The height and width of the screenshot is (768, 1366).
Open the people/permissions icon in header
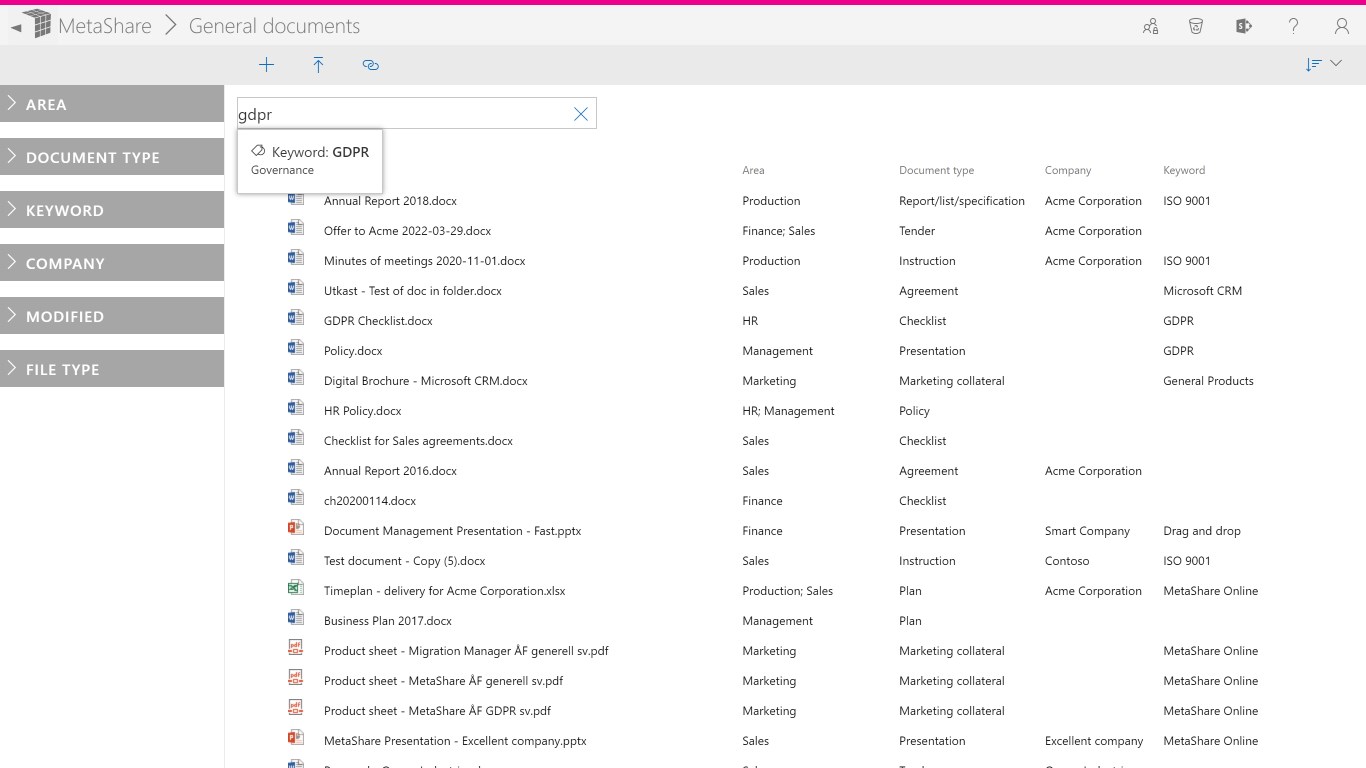[1150, 27]
